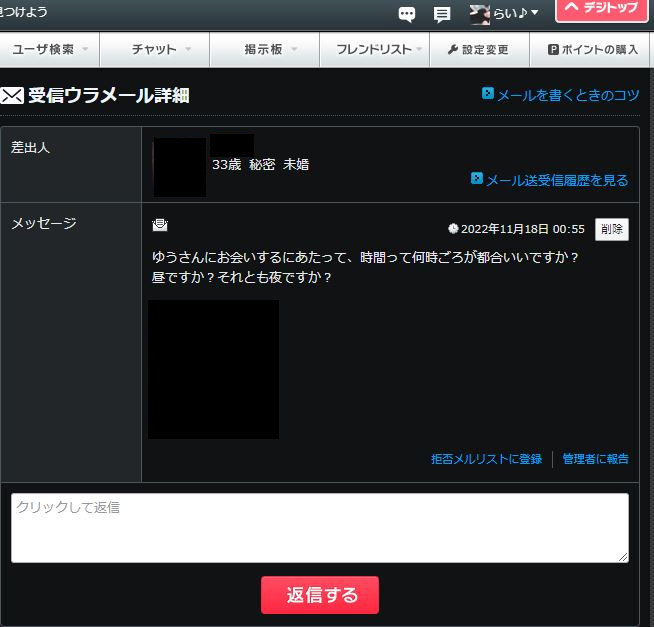Click the P icon for ポイントの購入

click(x=553, y=50)
